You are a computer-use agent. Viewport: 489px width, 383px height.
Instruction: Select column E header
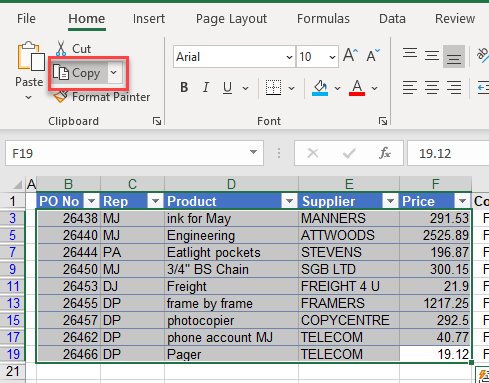point(349,184)
